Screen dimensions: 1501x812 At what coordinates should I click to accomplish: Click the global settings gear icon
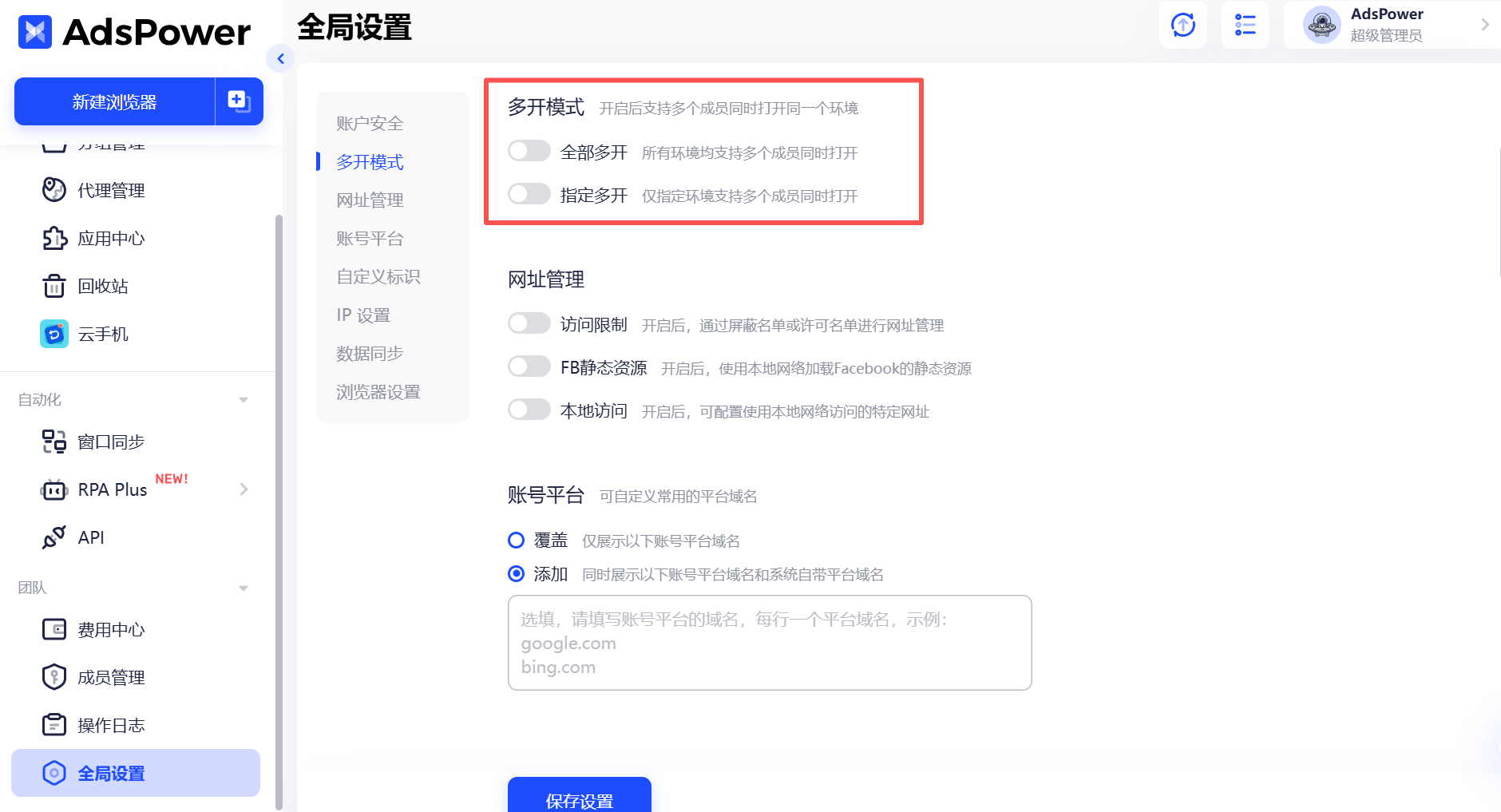53,773
